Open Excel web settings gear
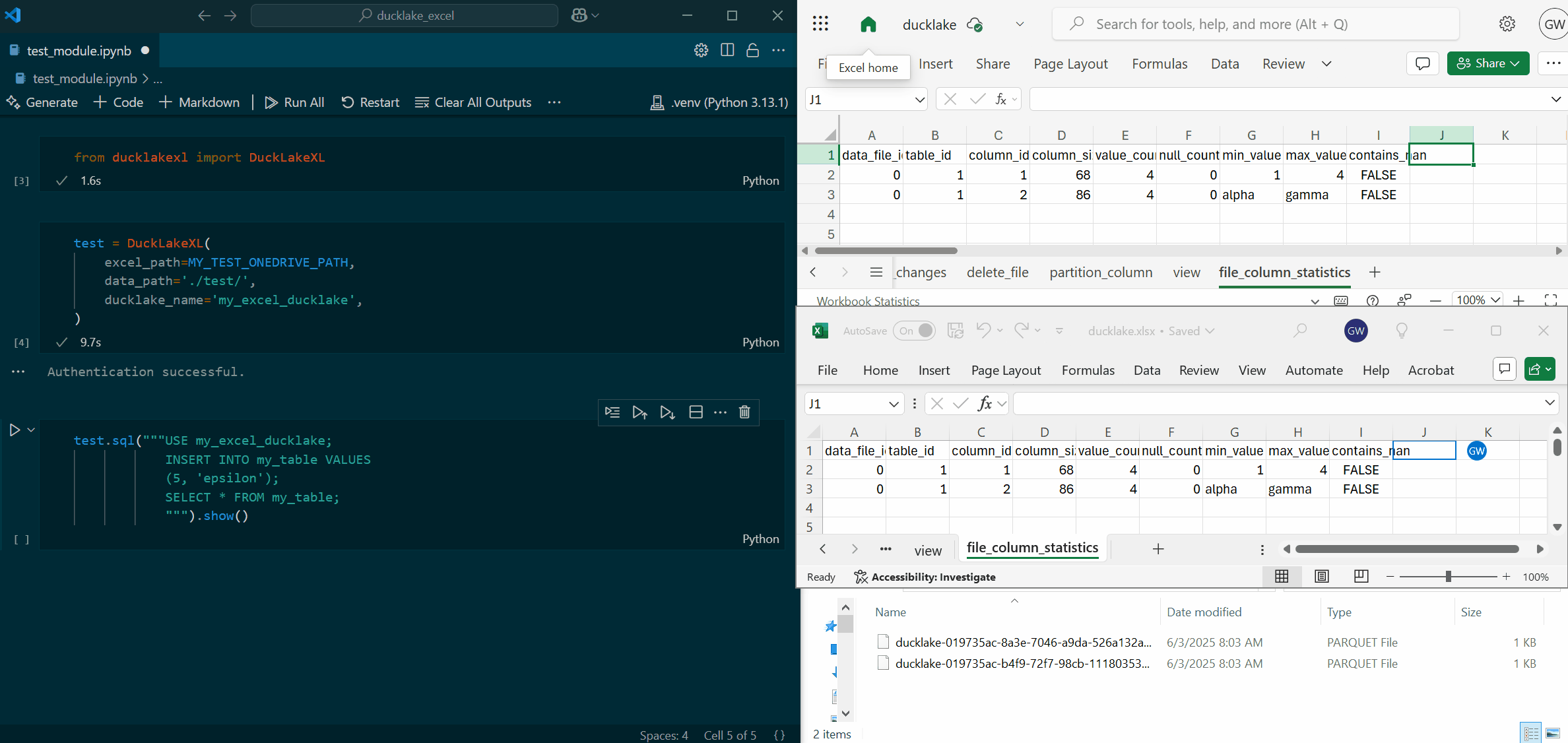Image resolution: width=1568 pixels, height=743 pixels. point(1507,24)
